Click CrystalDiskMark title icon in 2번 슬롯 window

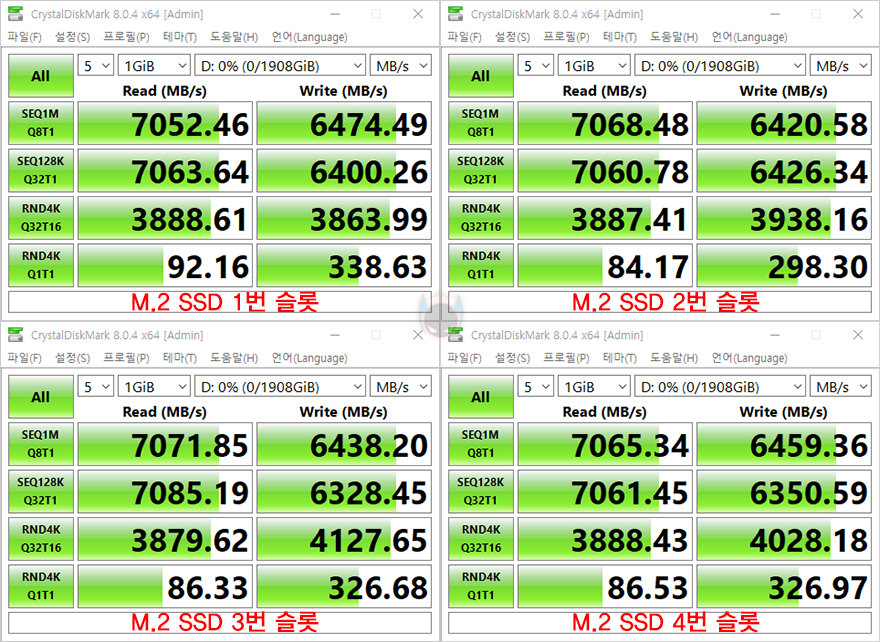(456, 14)
